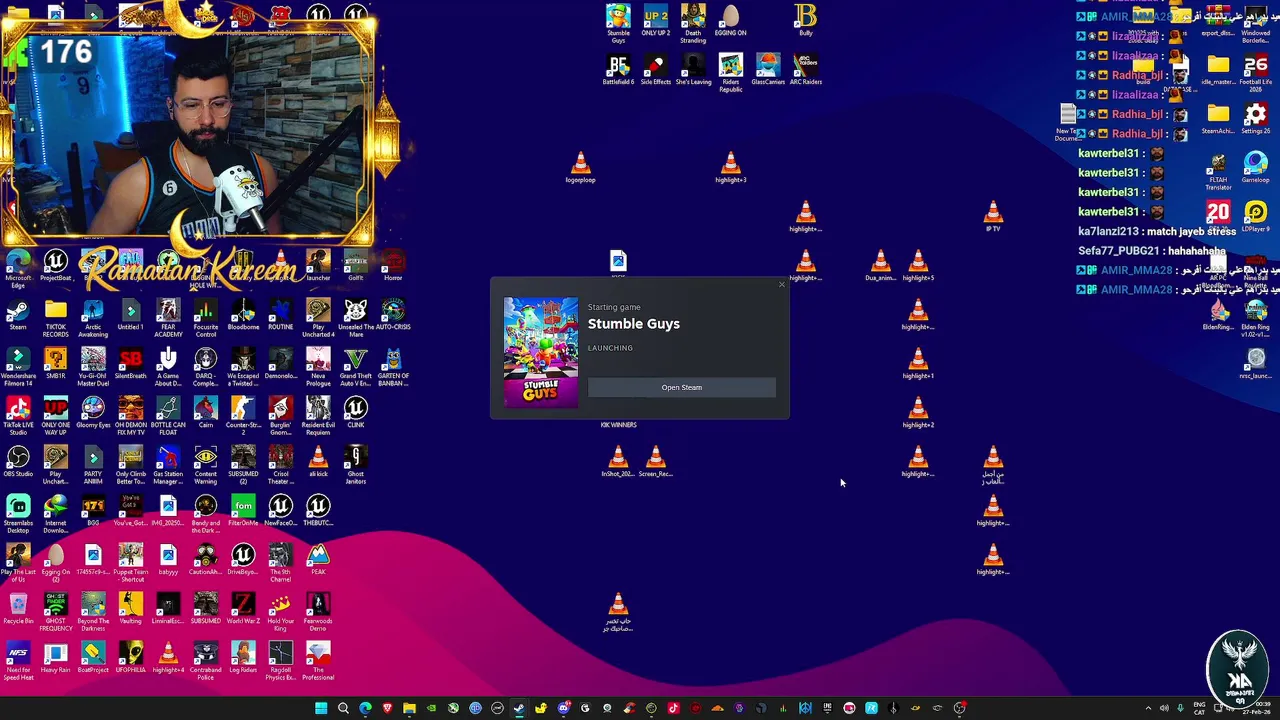The width and height of the screenshot is (1280, 720).
Task: Select the OBS Studio shortcut
Action: point(18,461)
